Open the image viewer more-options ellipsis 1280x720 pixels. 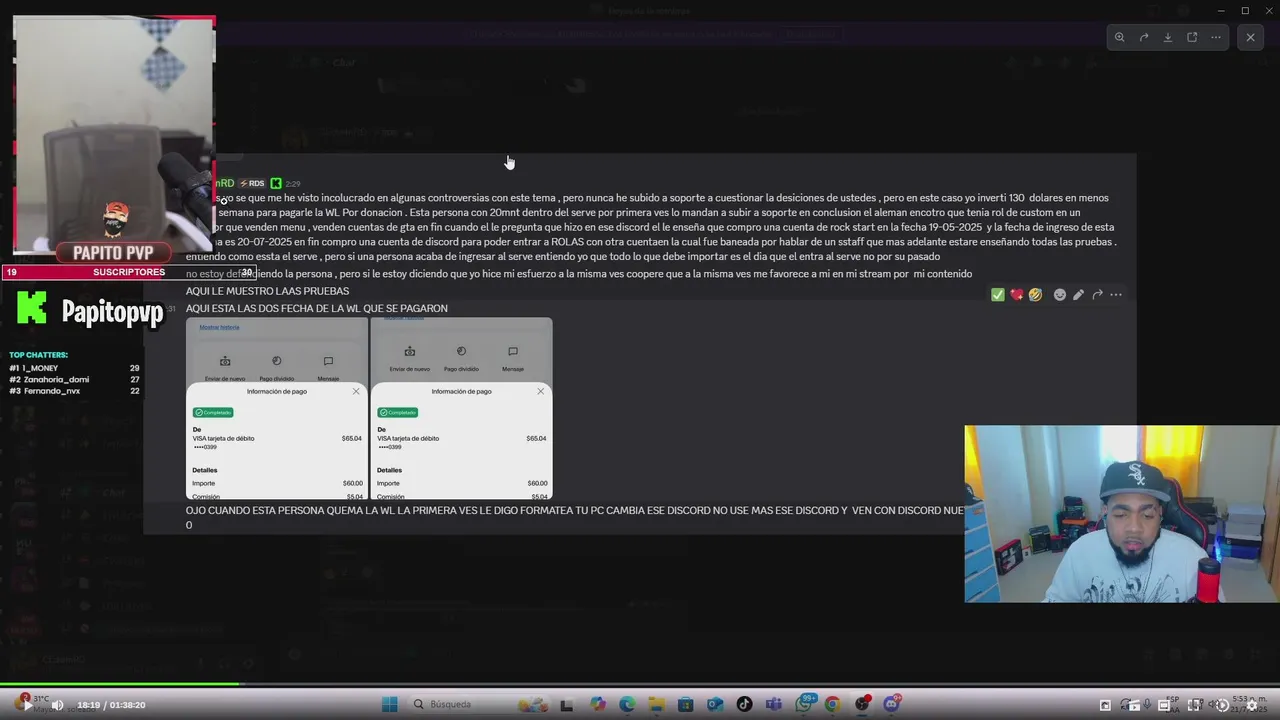coord(1216,37)
